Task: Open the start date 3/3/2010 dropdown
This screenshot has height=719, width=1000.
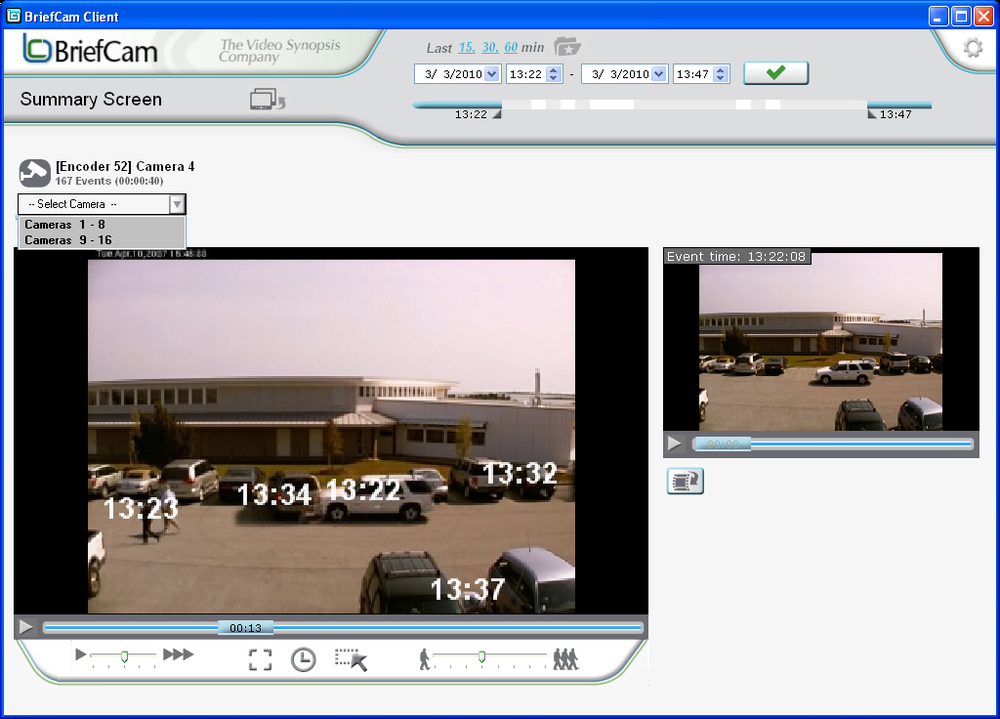Action: (x=492, y=73)
